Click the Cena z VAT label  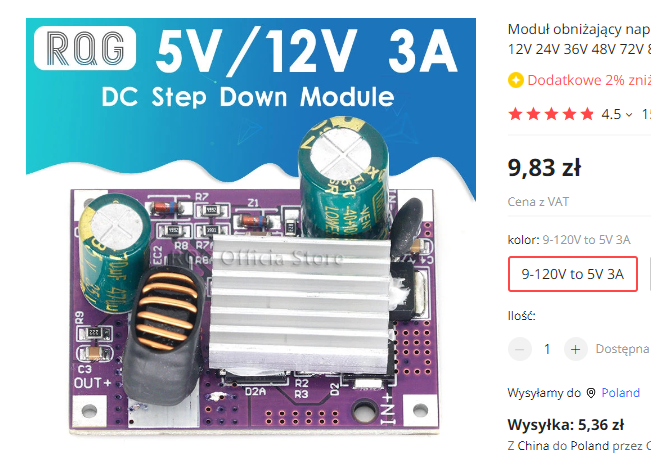[x=538, y=202]
